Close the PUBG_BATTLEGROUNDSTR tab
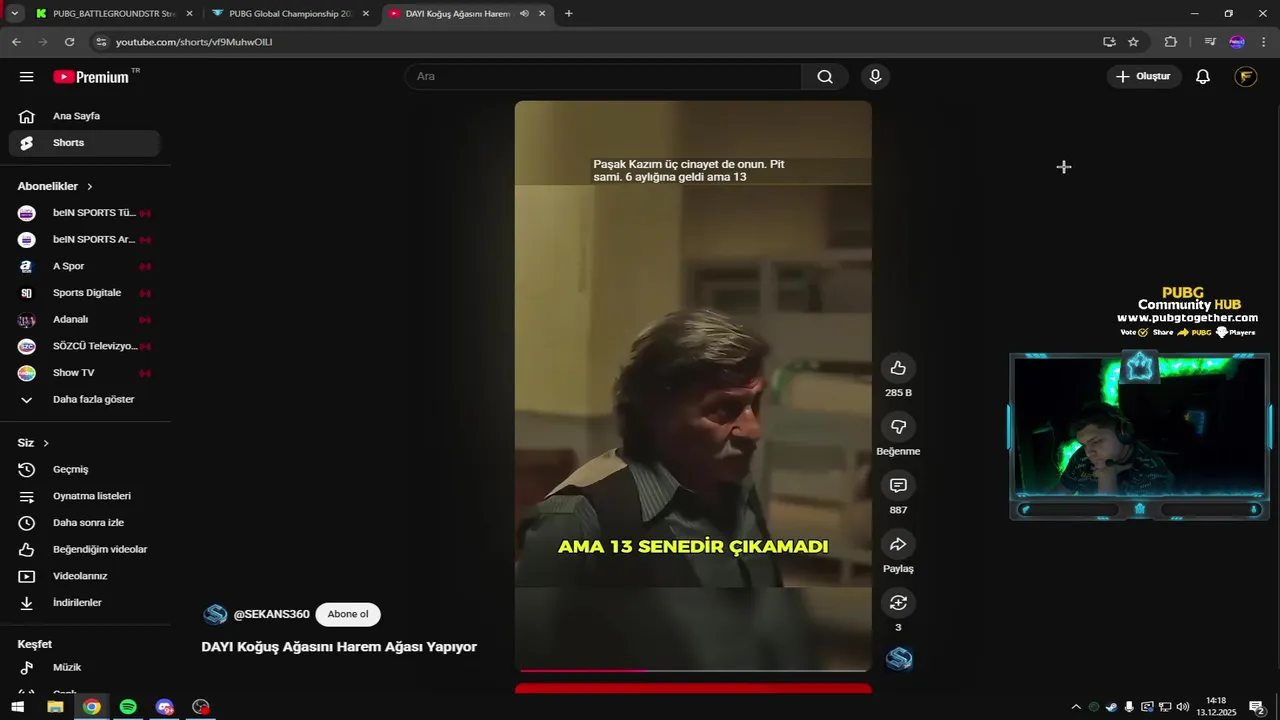The image size is (1280, 720). tap(189, 14)
